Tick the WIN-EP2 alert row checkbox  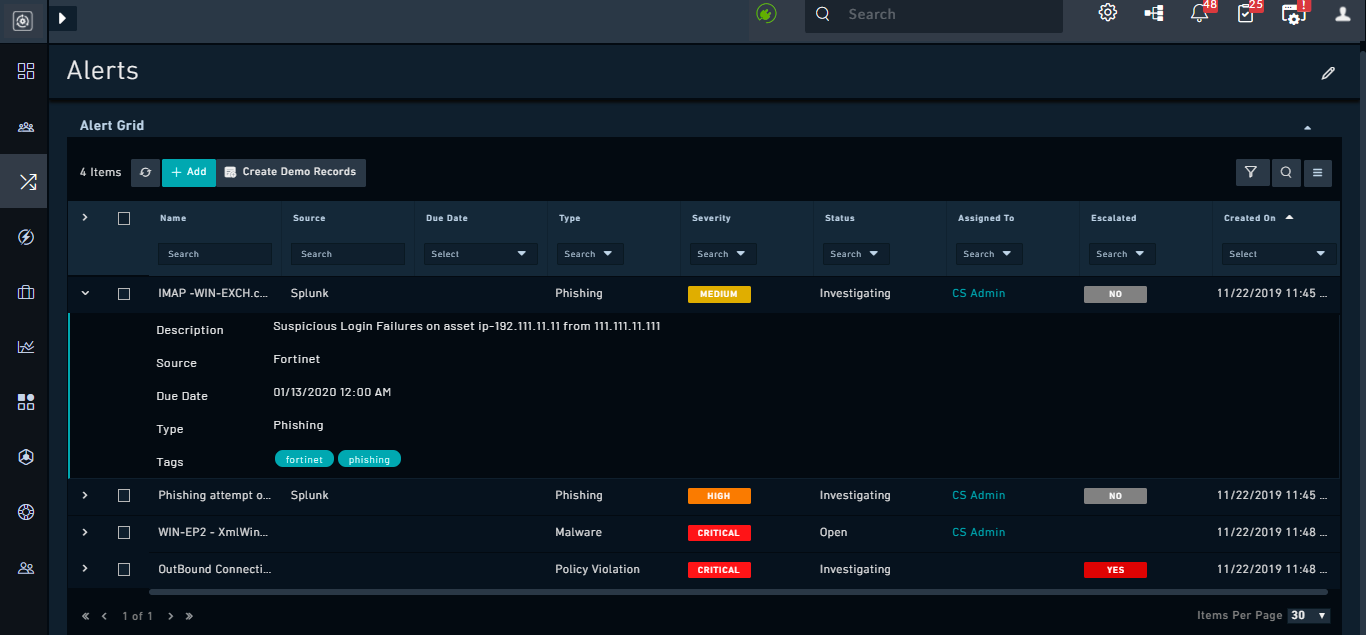tap(124, 532)
